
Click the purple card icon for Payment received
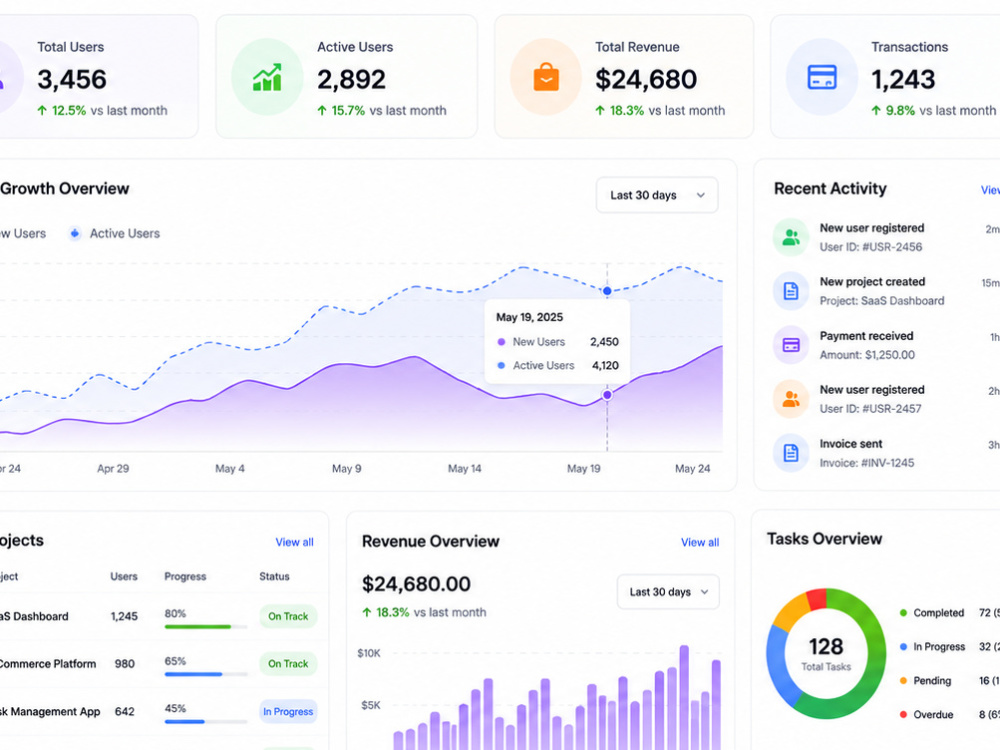[x=791, y=345]
